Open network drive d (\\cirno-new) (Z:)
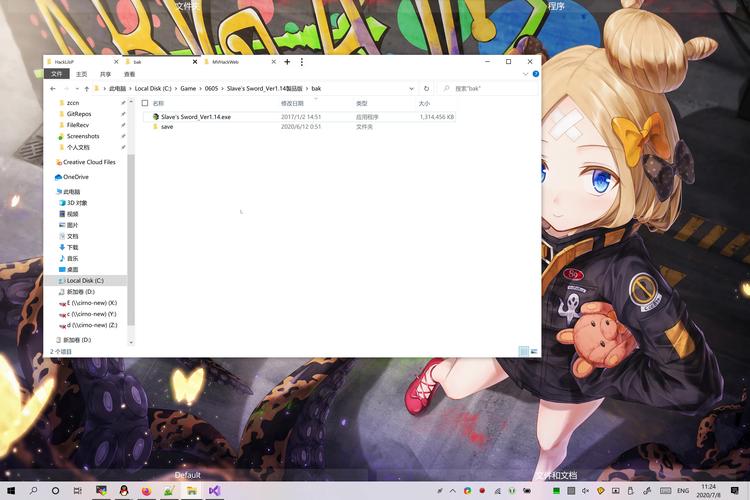750x500 pixels. (88, 325)
